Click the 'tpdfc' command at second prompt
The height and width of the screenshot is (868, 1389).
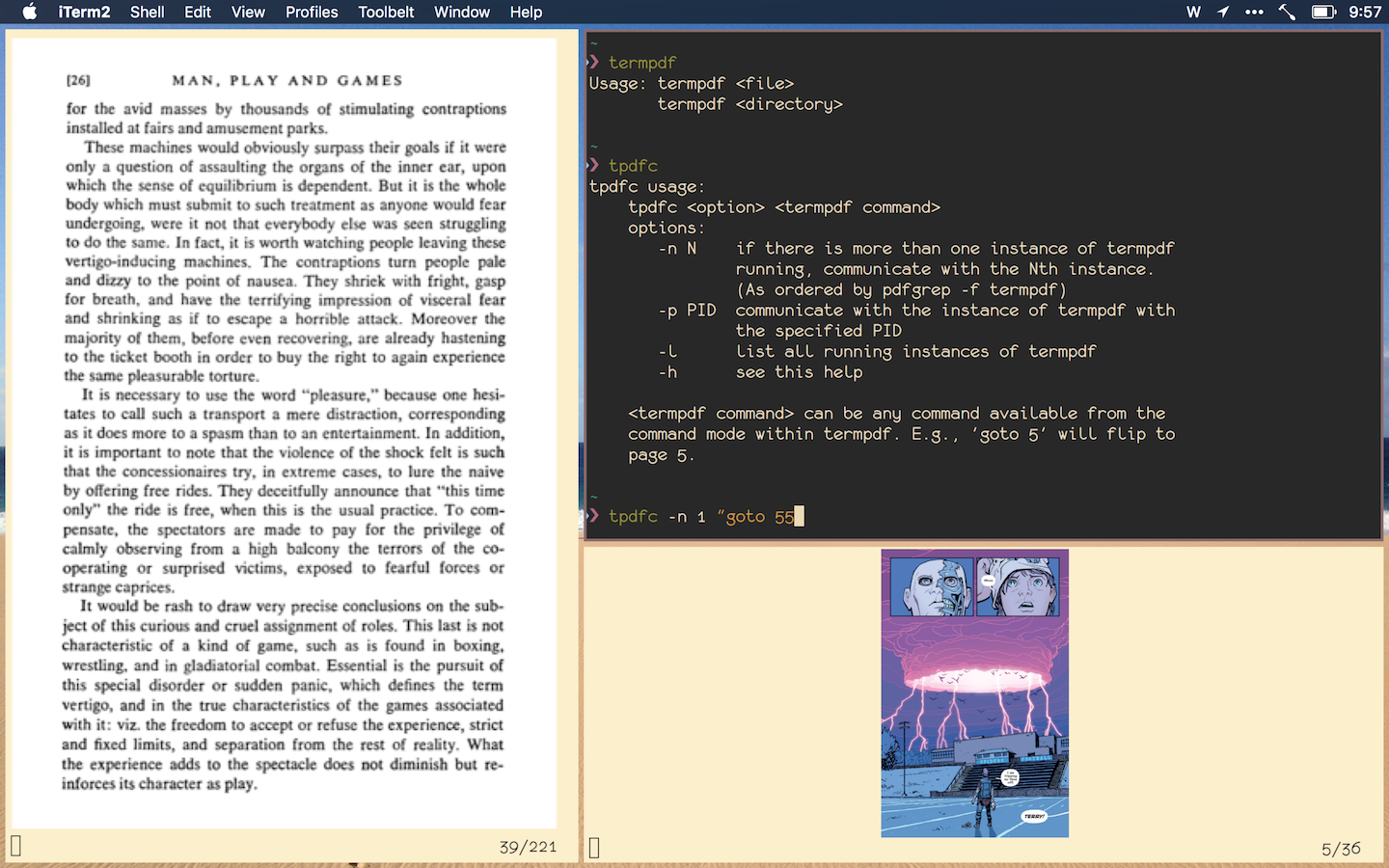(x=633, y=166)
